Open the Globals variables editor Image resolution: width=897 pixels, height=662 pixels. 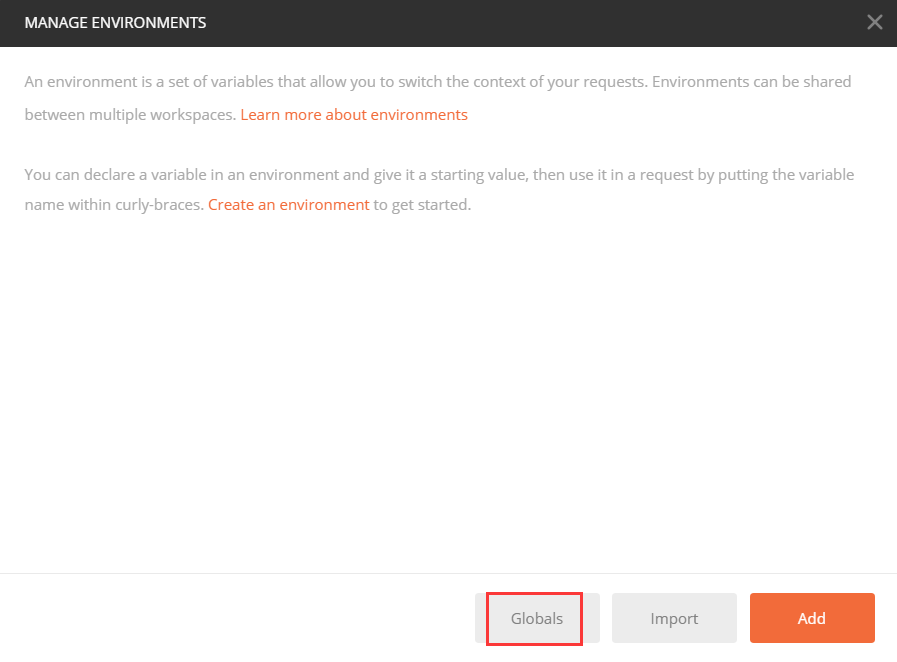[x=537, y=618]
